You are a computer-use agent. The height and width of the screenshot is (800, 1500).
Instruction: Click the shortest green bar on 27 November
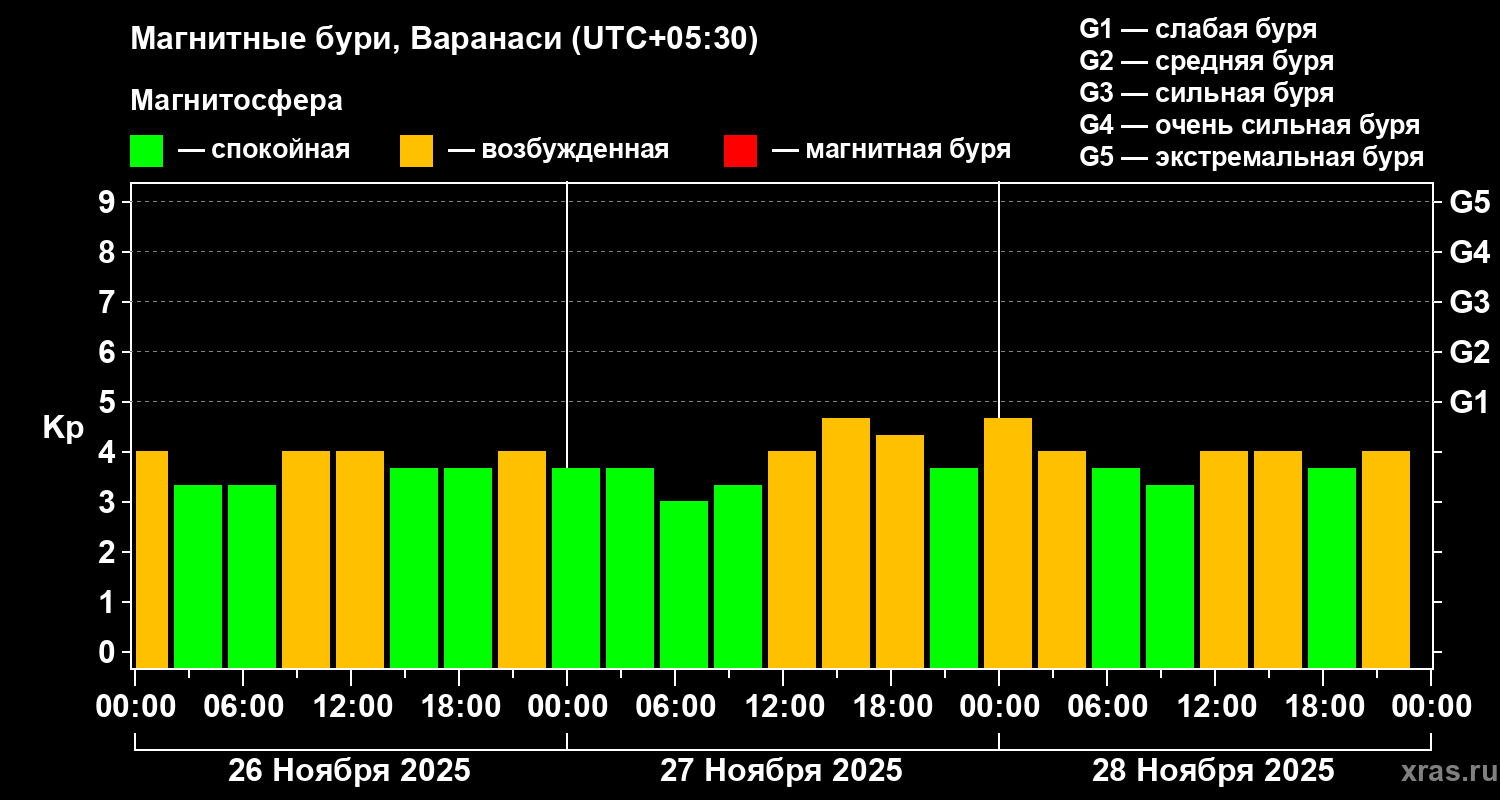[x=684, y=584]
